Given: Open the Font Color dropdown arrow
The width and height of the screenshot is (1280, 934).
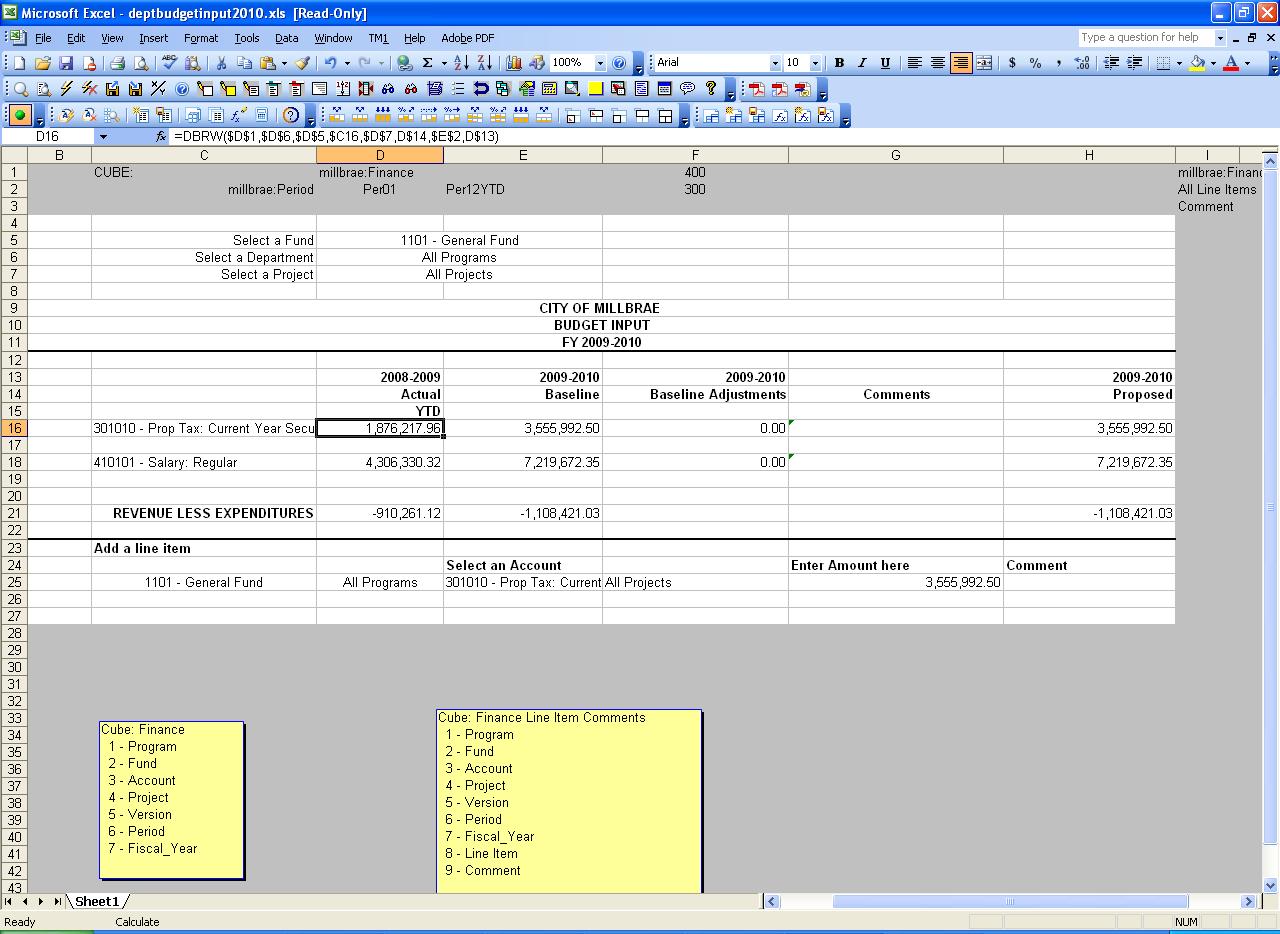Looking at the screenshot, I should (1247, 63).
